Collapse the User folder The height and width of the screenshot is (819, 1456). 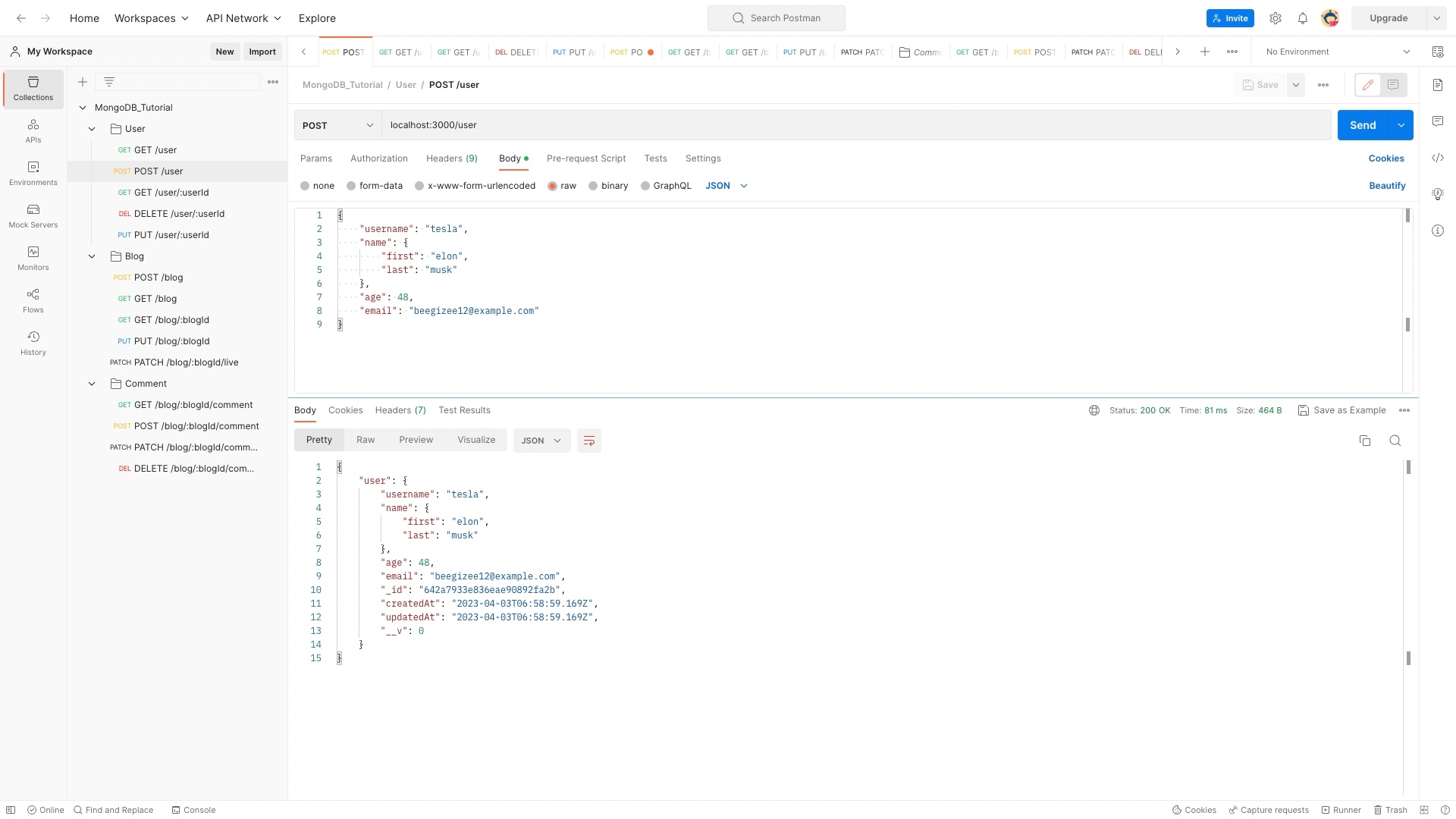92,129
